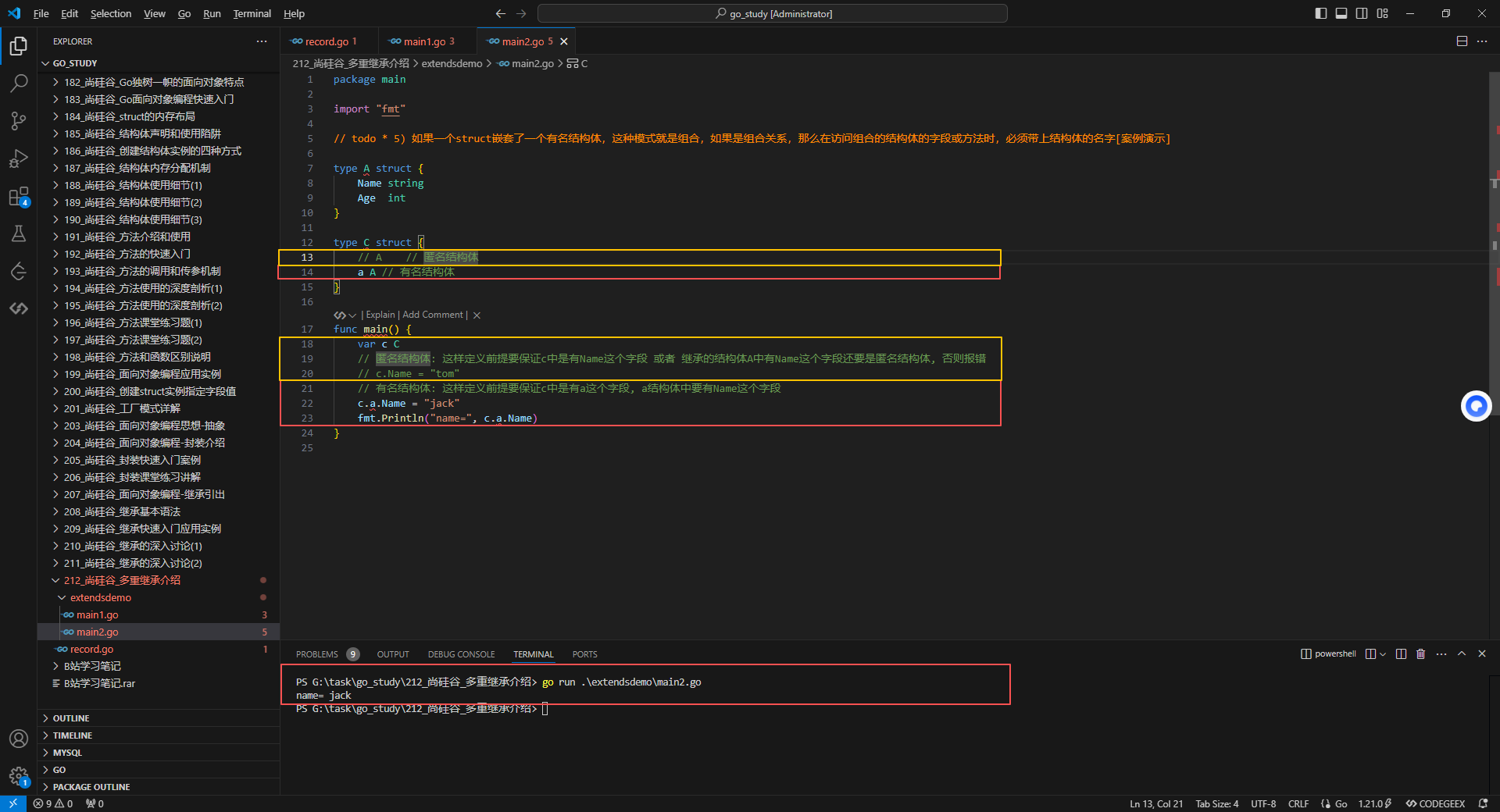Open the Manage settings gear

pos(19,776)
